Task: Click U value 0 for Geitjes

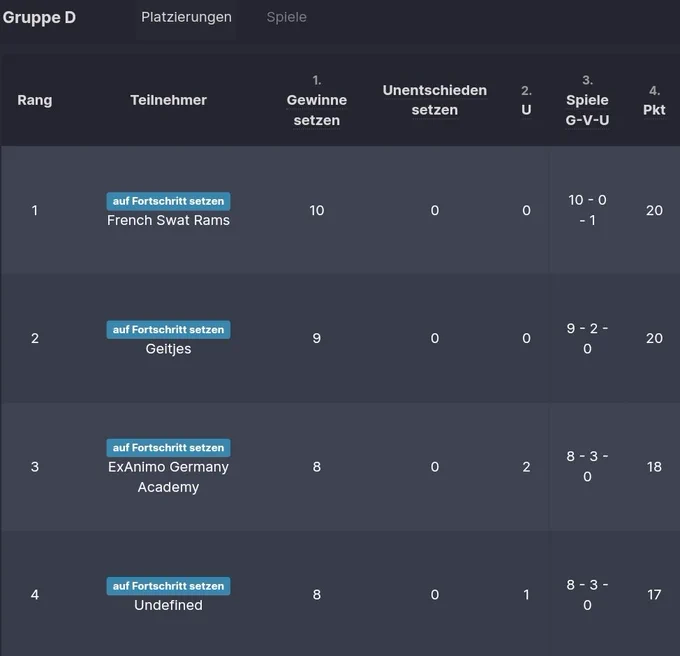Action: 526,338
